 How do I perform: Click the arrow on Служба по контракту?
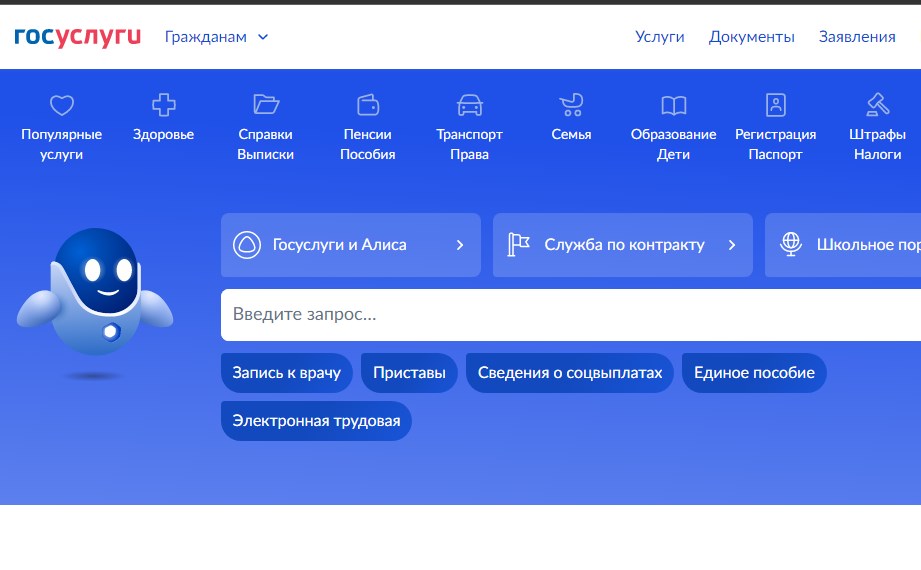732,245
